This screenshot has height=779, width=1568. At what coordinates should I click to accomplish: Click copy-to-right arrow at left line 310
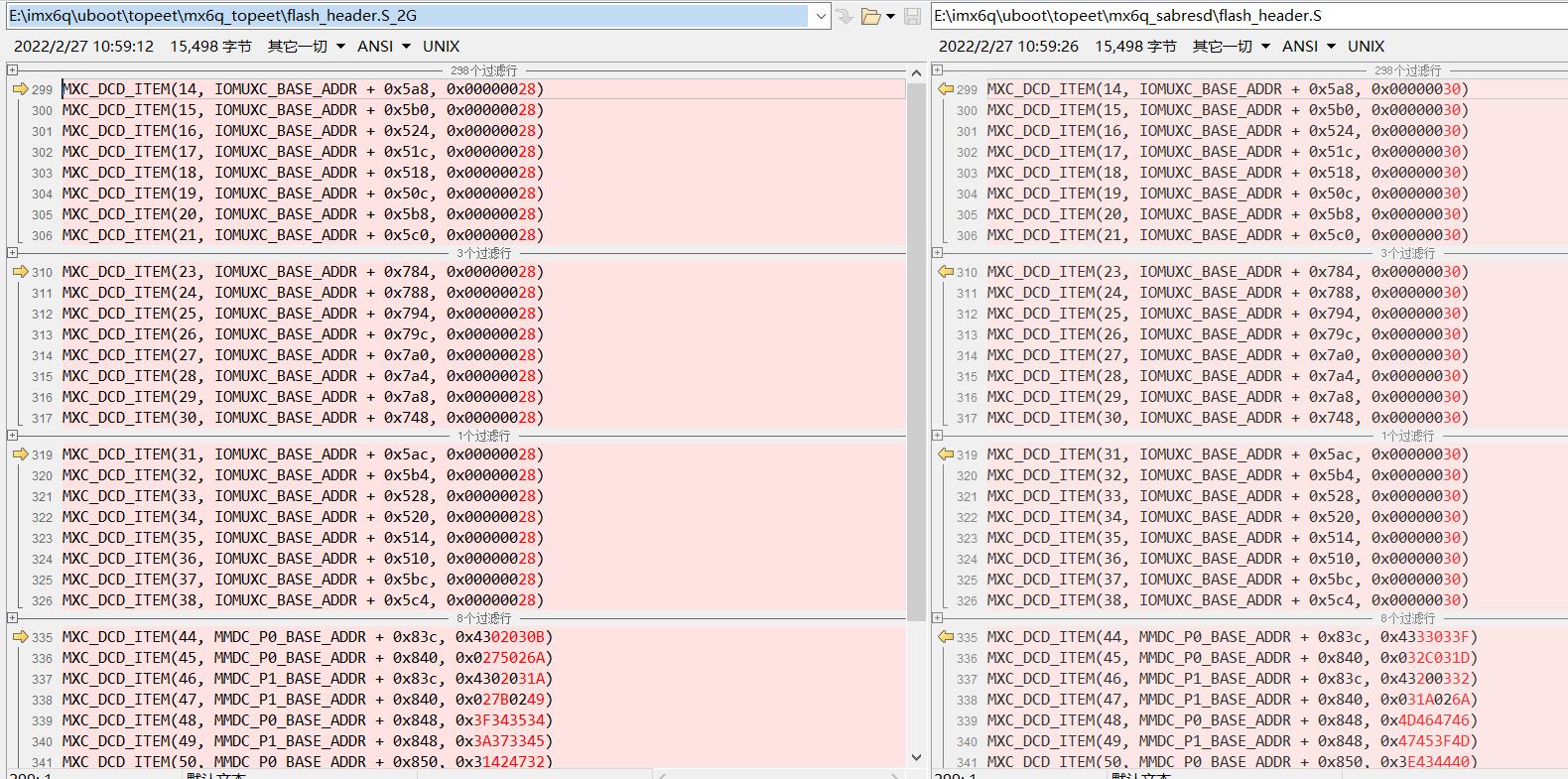click(20, 272)
